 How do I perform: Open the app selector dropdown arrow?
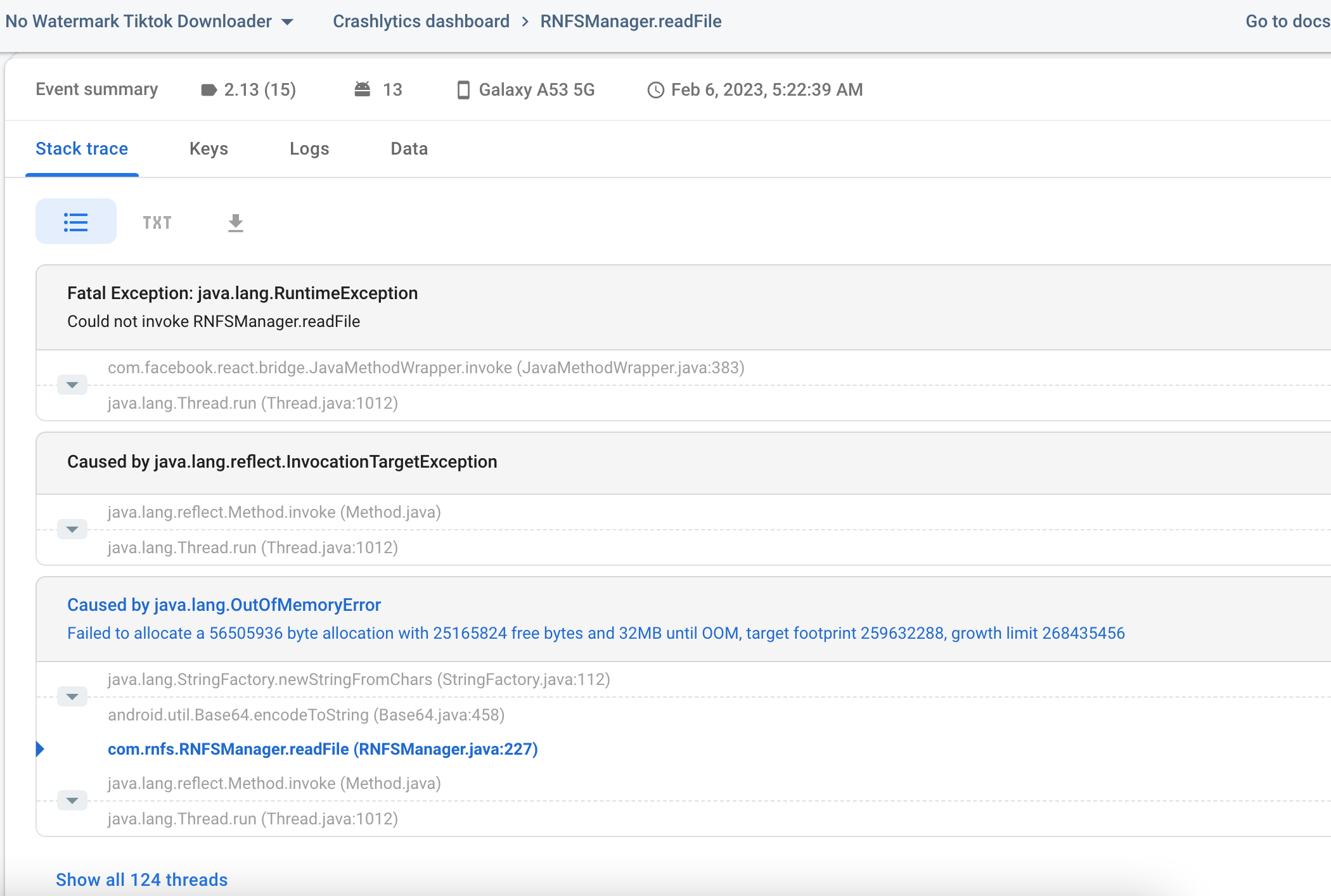(288, 22)
